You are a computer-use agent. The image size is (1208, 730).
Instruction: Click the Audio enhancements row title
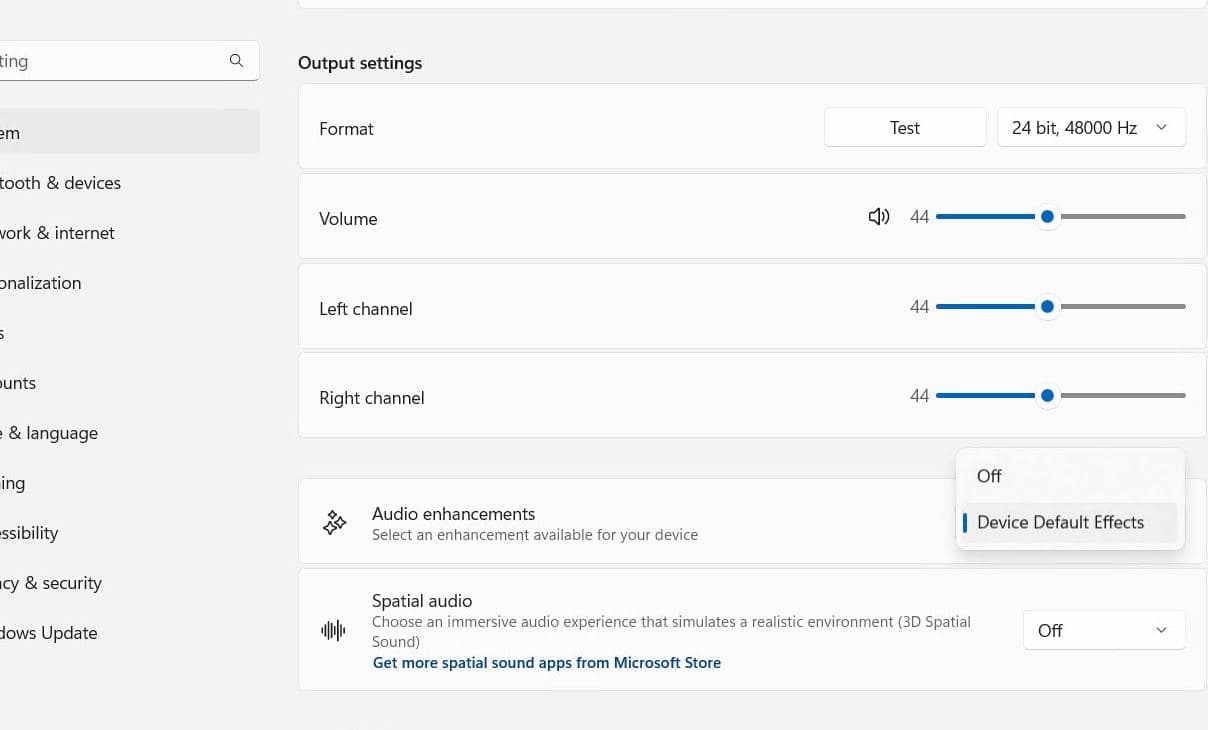coord(453,514)
